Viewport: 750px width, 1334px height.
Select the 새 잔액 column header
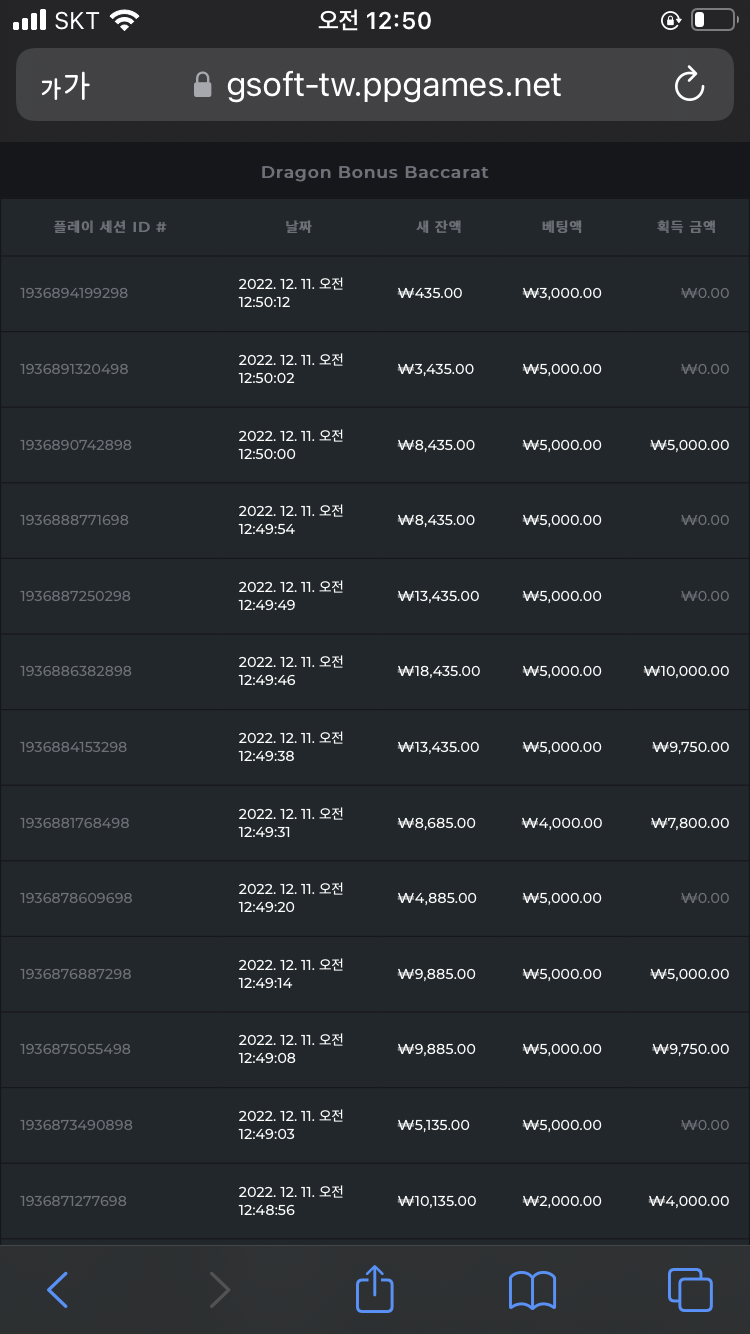pyautogui.click(x=439, y=227)
